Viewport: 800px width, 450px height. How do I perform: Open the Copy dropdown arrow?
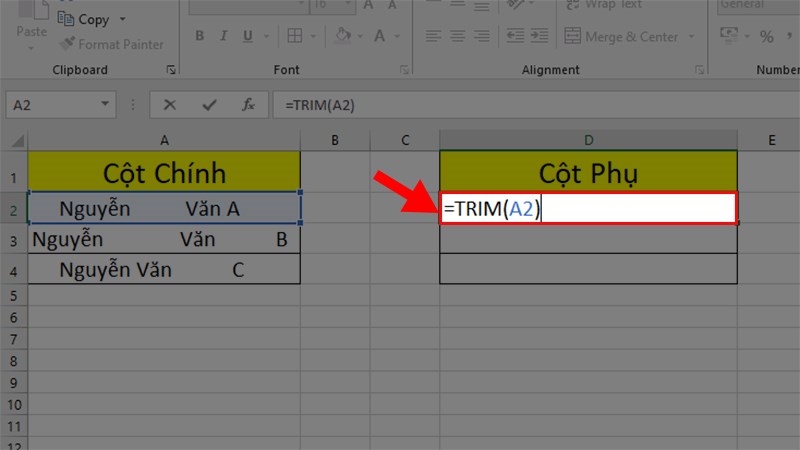[x=123, y=19]
